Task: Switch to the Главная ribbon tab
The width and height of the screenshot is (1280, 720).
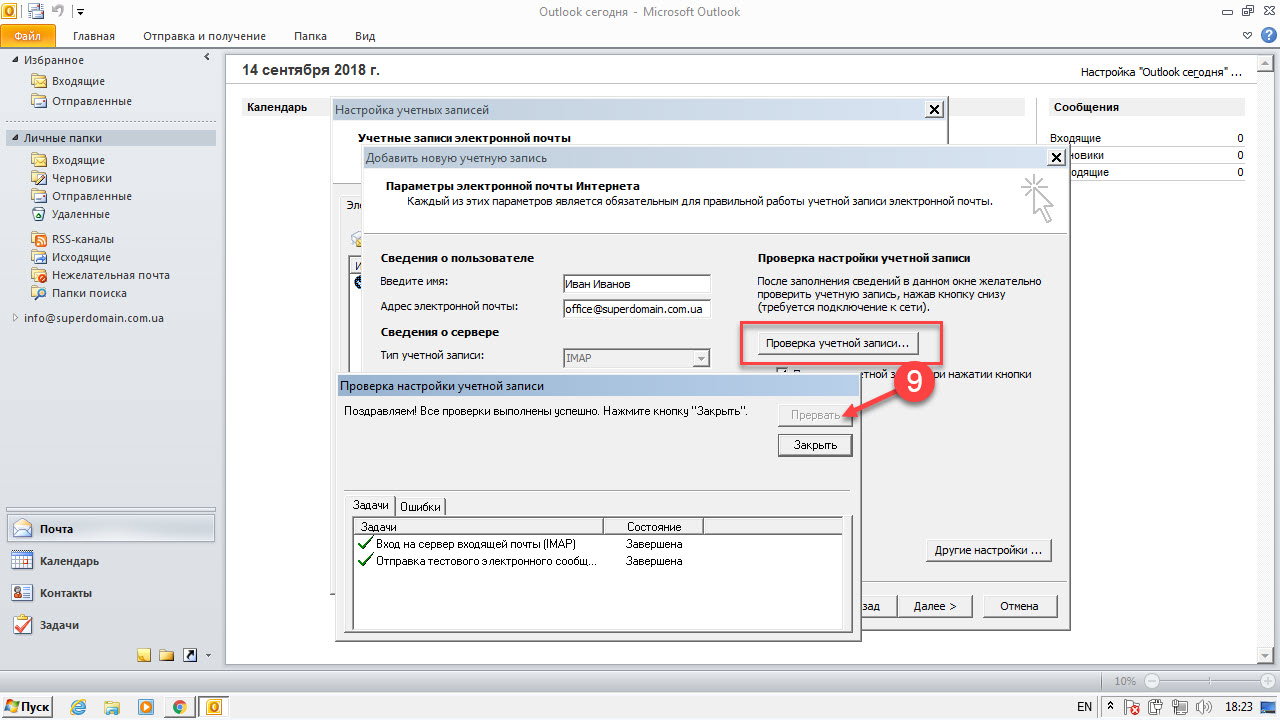Action: click(x=94, y=36)
